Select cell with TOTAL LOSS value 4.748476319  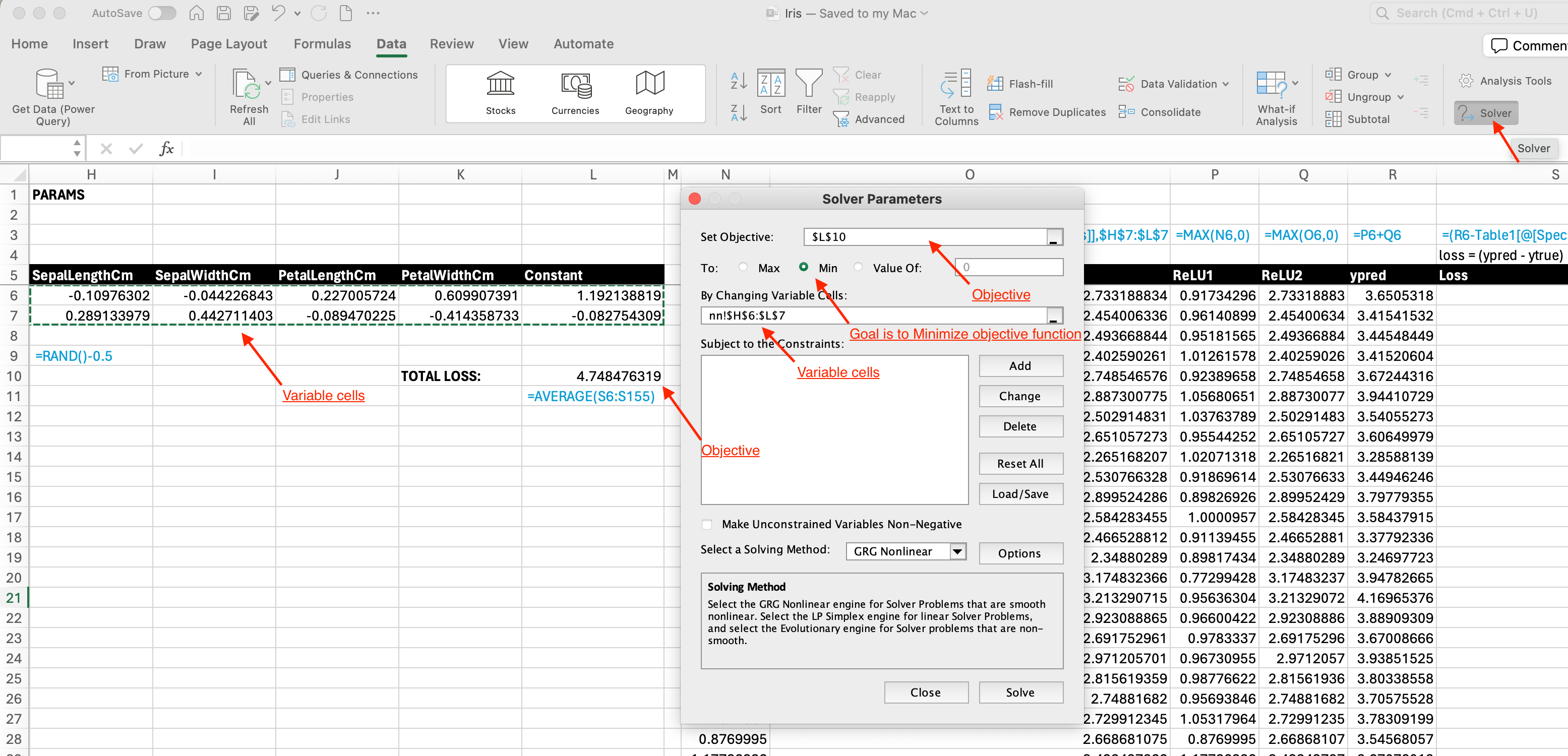point(592,376)
